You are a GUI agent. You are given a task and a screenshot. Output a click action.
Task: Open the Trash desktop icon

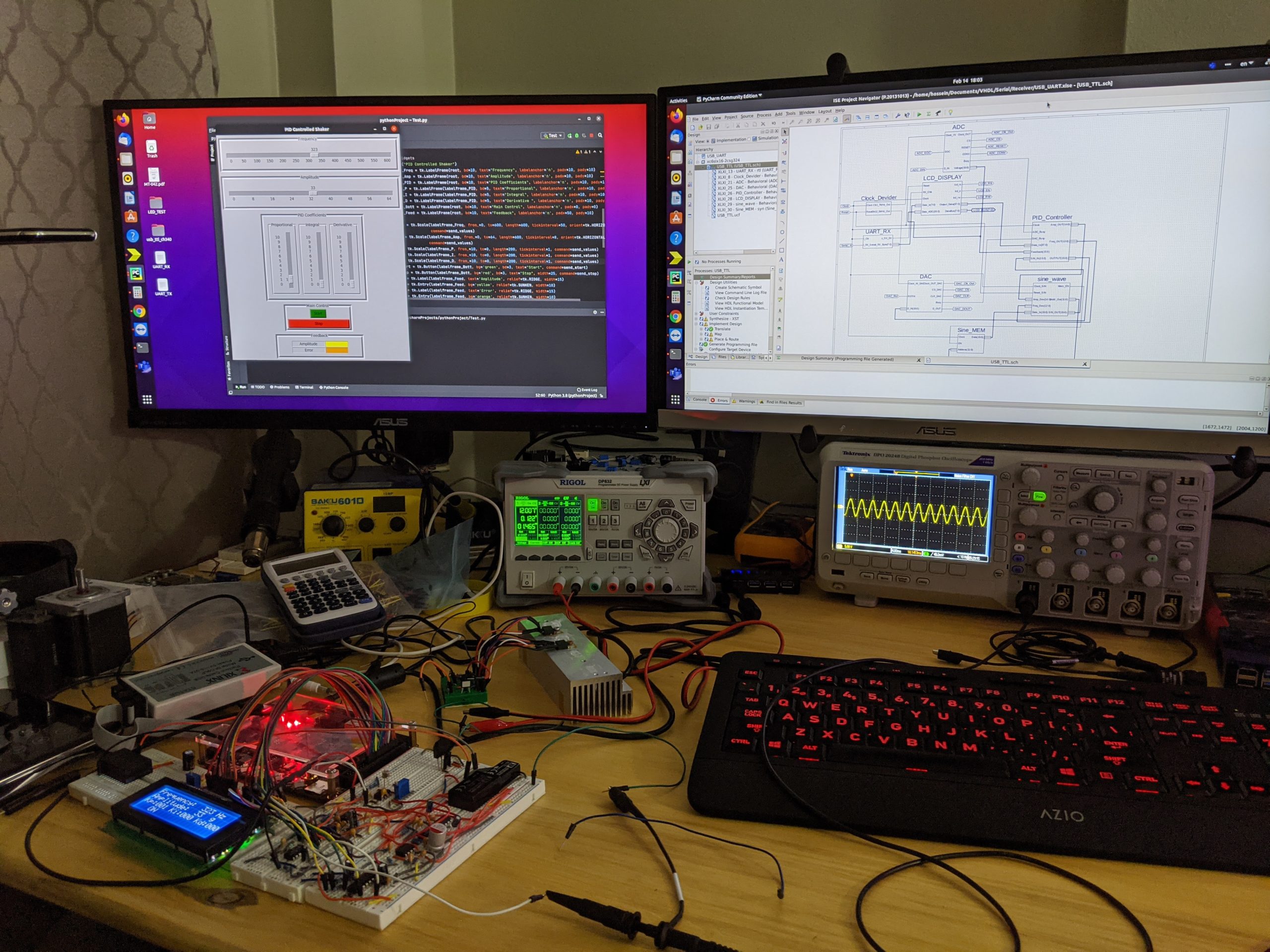coord(152,149)
